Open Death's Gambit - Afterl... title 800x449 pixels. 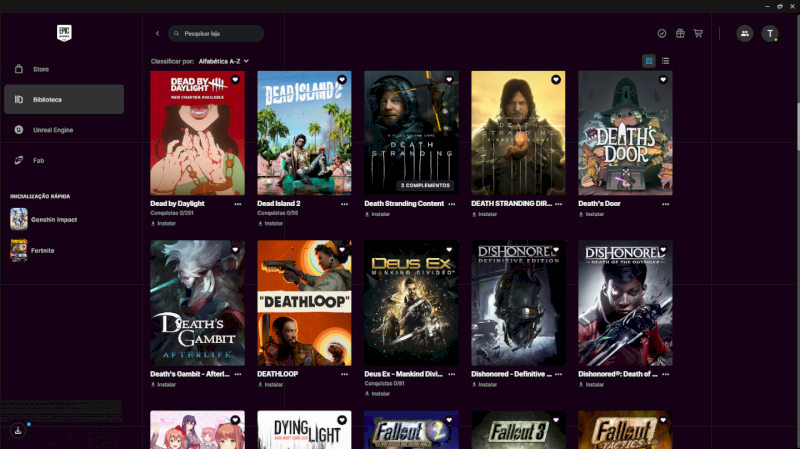(x=190, y=374)
